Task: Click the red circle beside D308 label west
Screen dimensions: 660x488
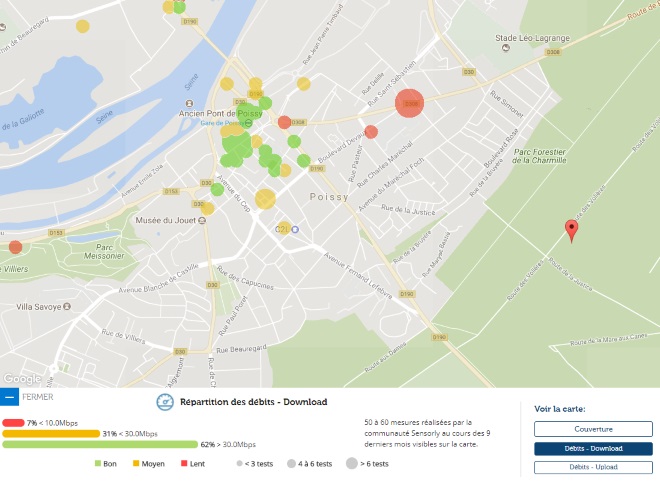Action: pyautogui.click(x=285, y=122)
